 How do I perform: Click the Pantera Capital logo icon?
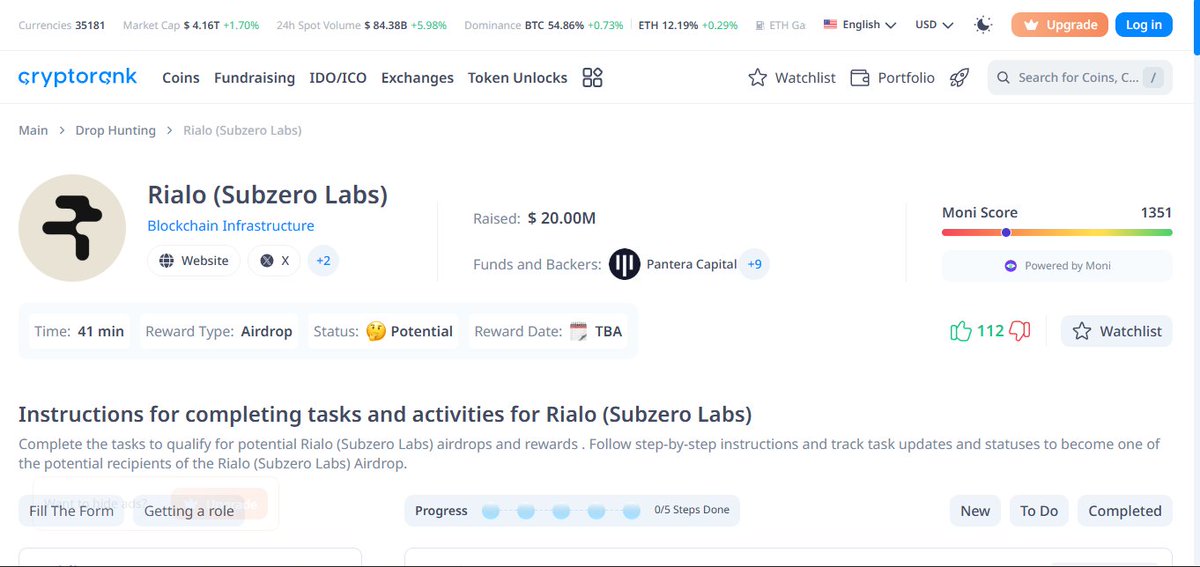(624, 264)
